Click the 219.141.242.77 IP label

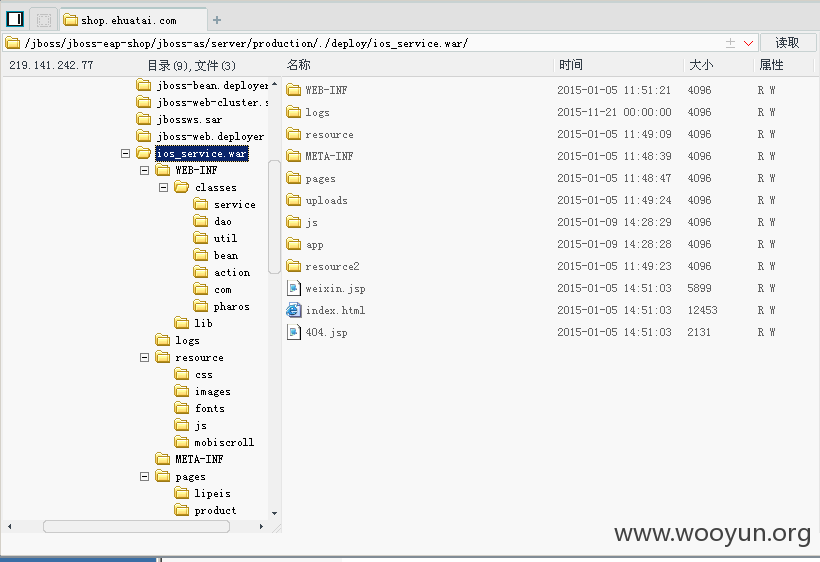(x=51, y=65)
